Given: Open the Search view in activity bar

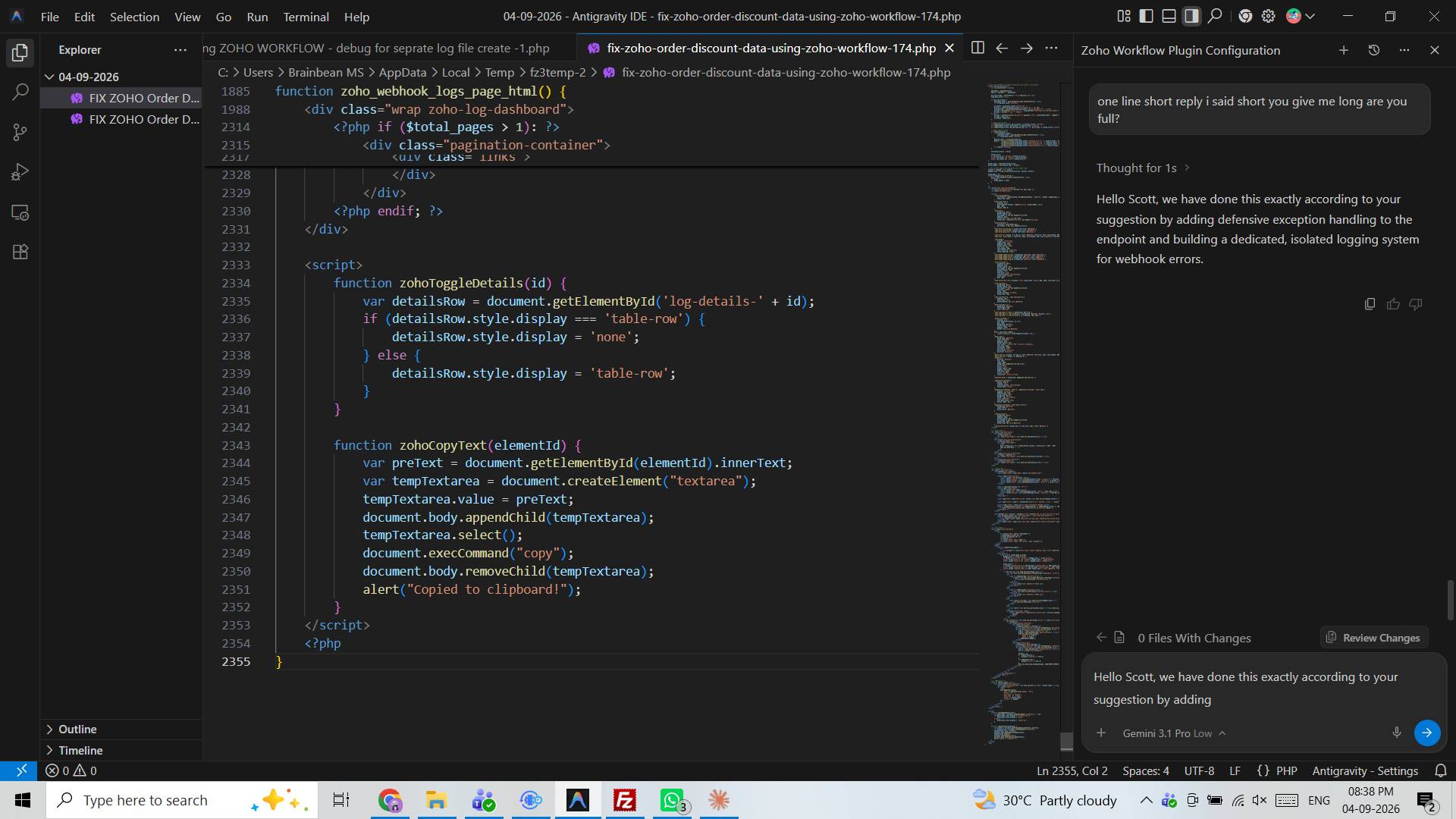Looking at the screenshot, I should [20, 93].
